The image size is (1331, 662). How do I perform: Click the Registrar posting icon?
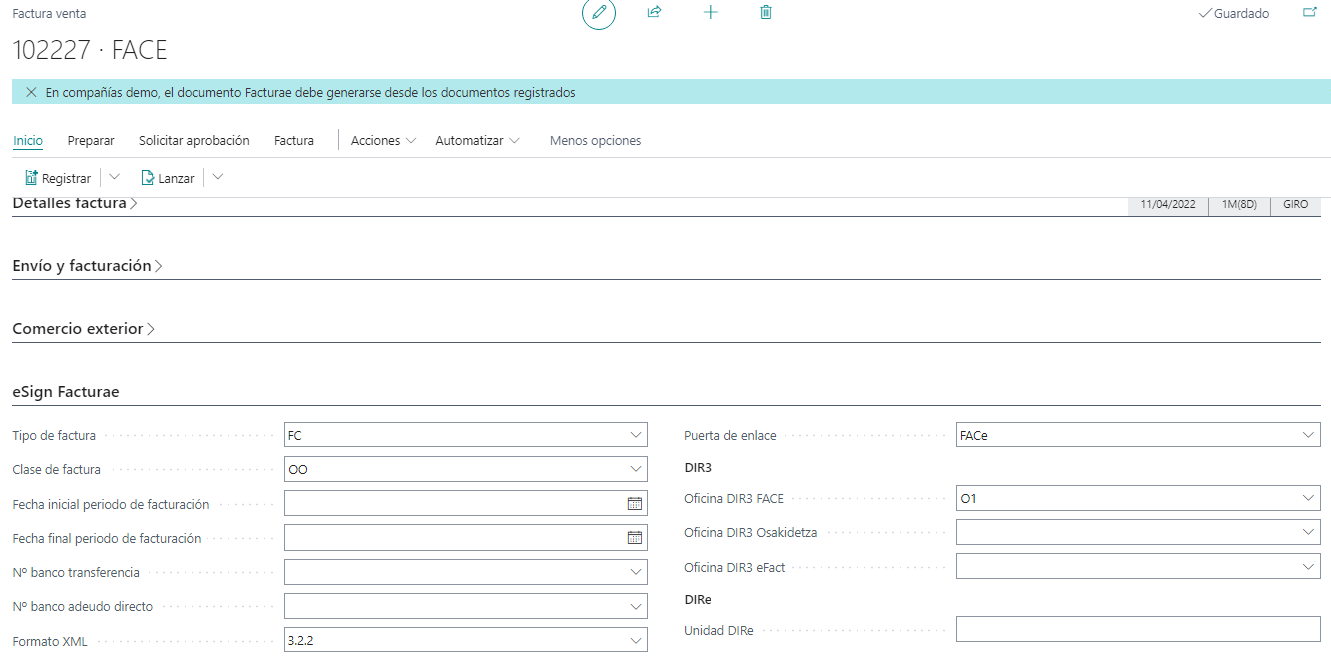[30, 177]
